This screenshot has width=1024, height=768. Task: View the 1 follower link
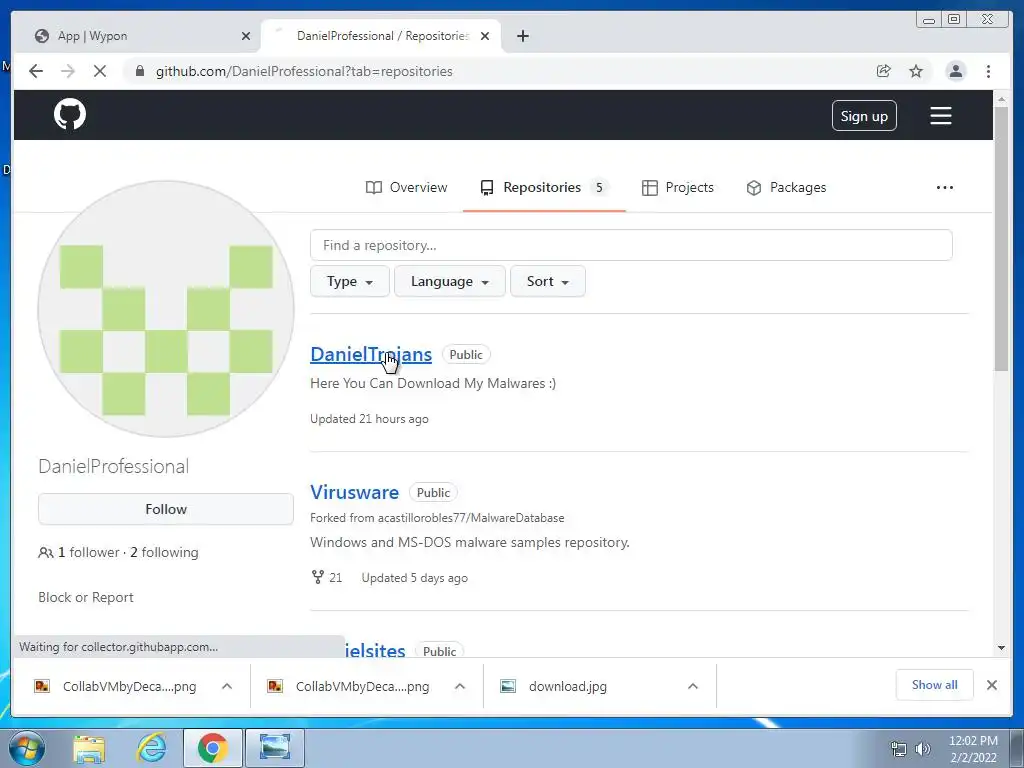[89, 552]
